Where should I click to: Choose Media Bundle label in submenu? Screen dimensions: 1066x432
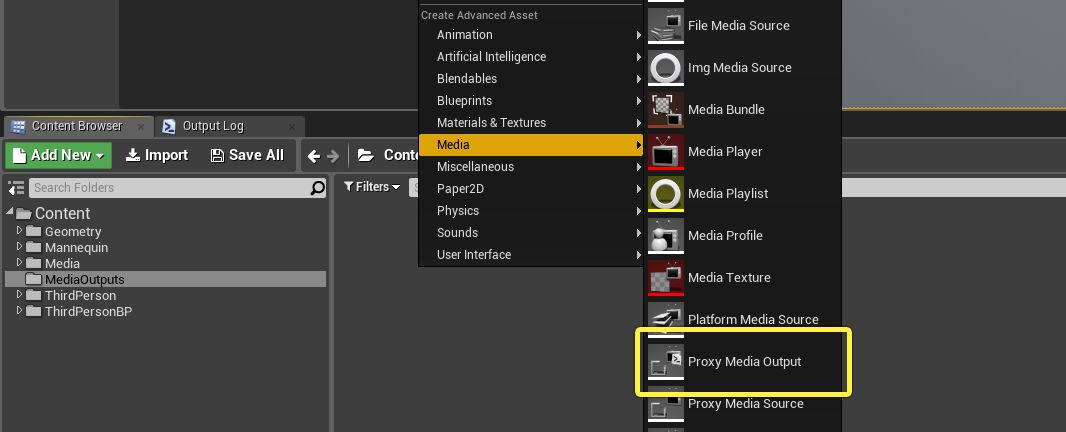click(x=726, y=110)
